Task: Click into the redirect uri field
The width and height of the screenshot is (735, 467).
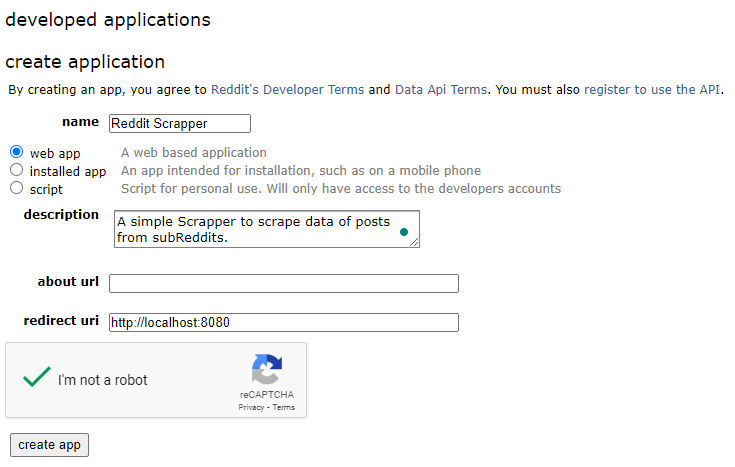Action: tap(284, 323)
